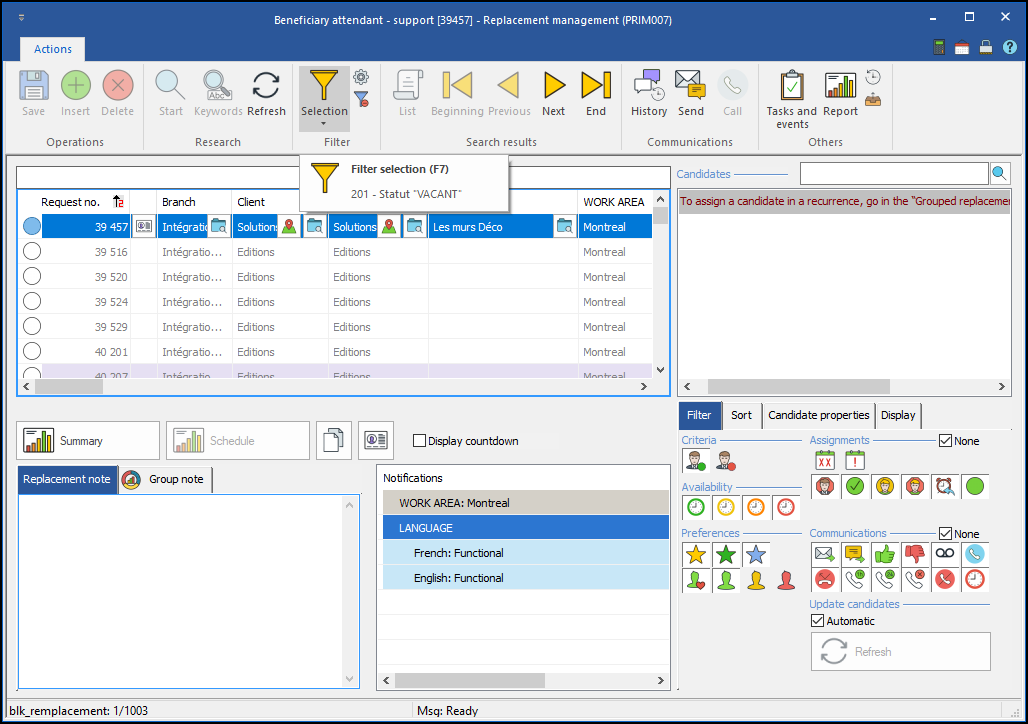Toggle the alarm clock Assignments filter
The width and height of the screenshot is (1028, 724).
coord(945,487)
